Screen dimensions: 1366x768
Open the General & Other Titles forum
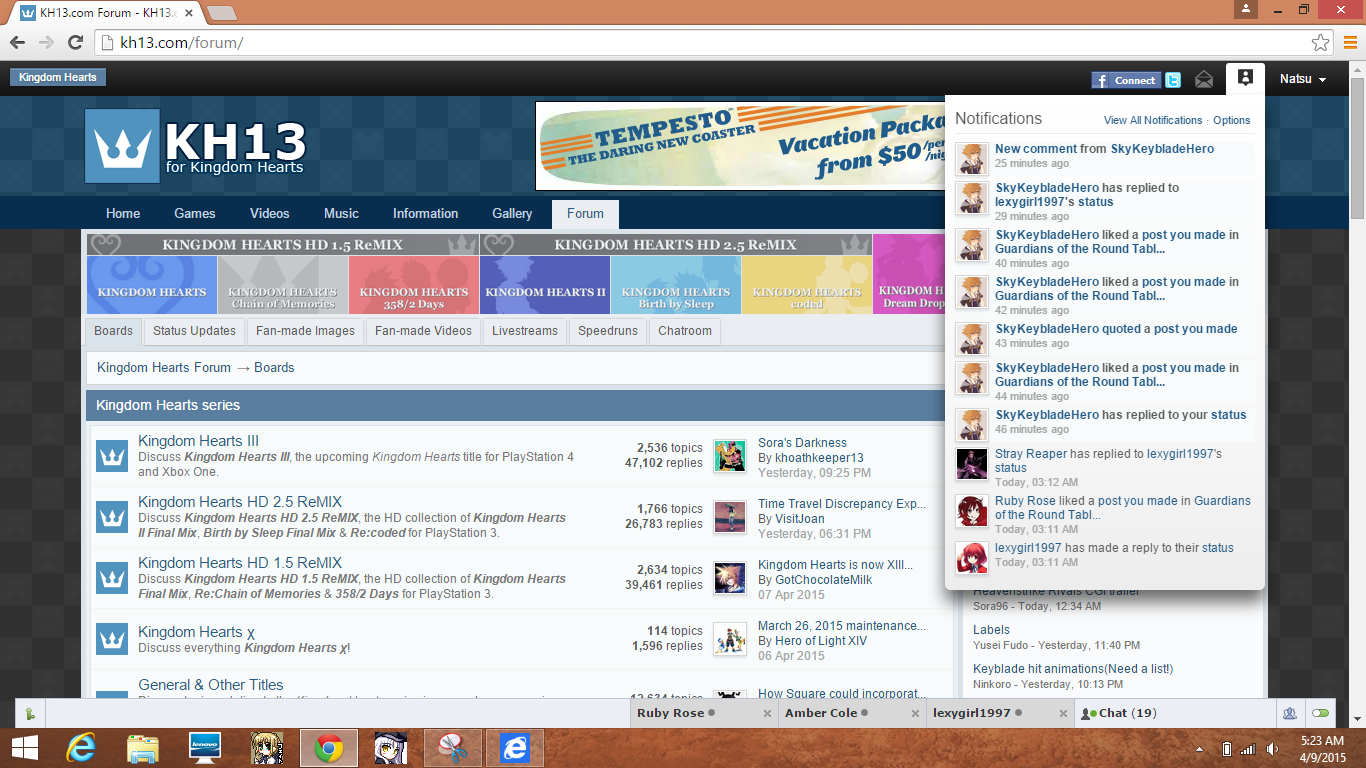point(211,685)
